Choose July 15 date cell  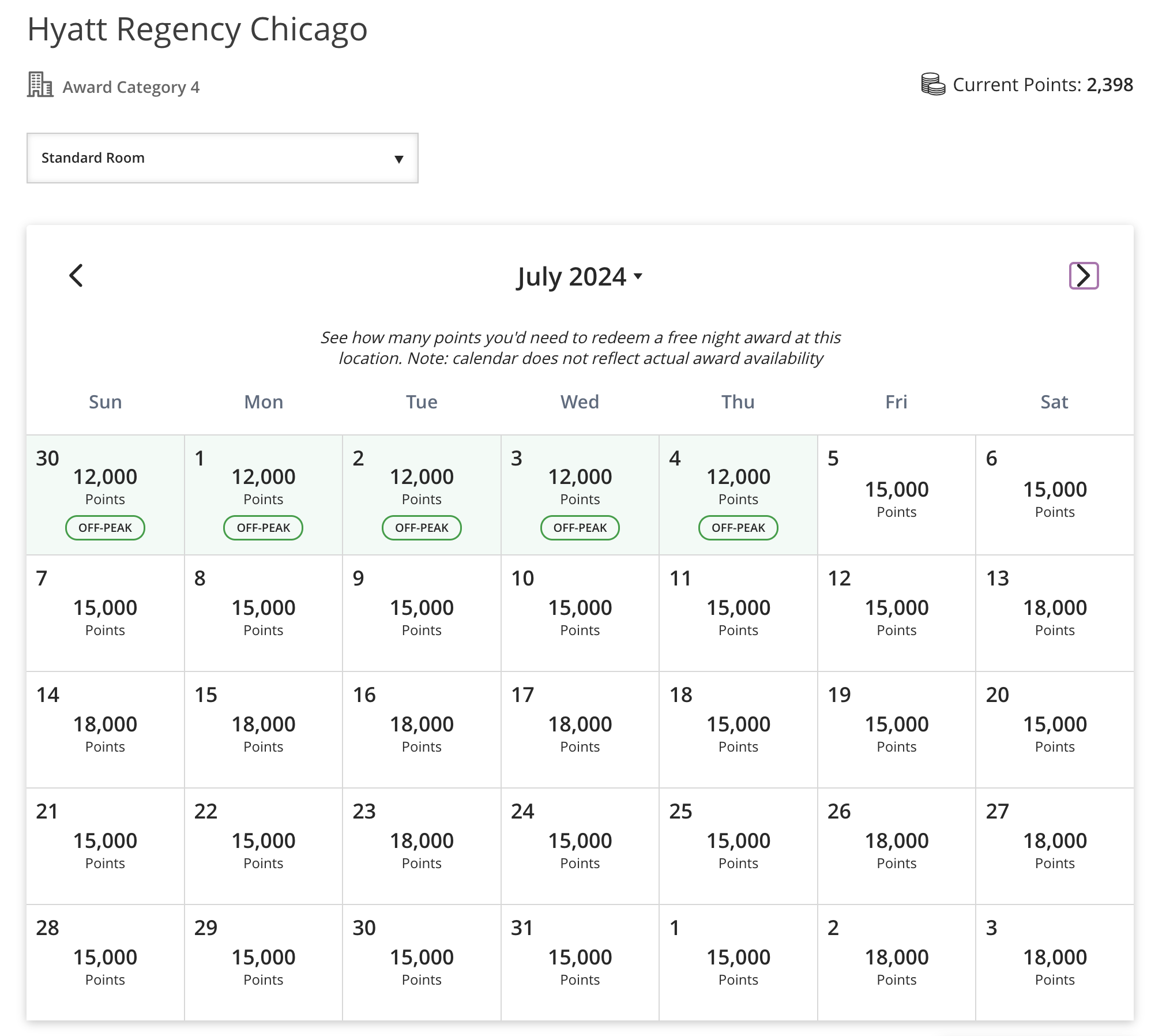(264, 730)
